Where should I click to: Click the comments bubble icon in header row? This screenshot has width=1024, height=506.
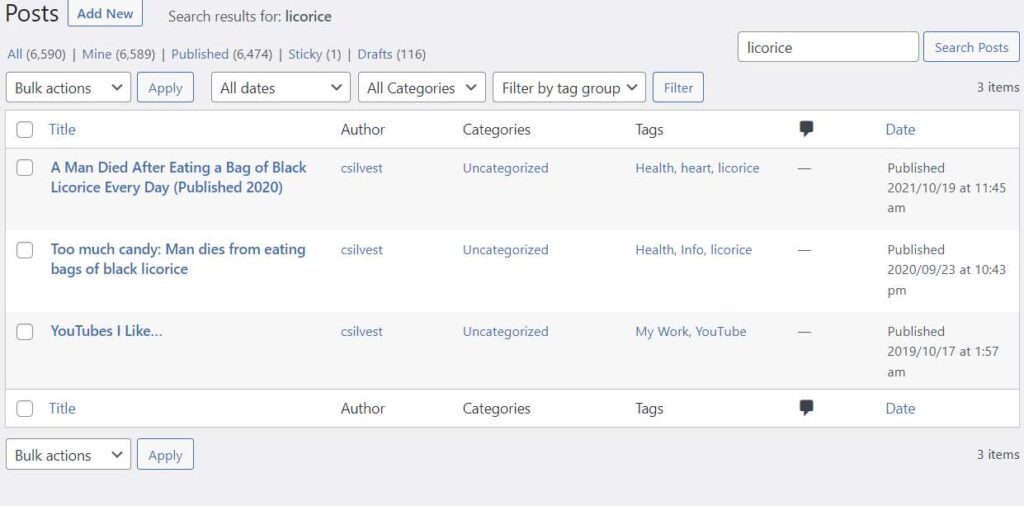pos(806,129)
